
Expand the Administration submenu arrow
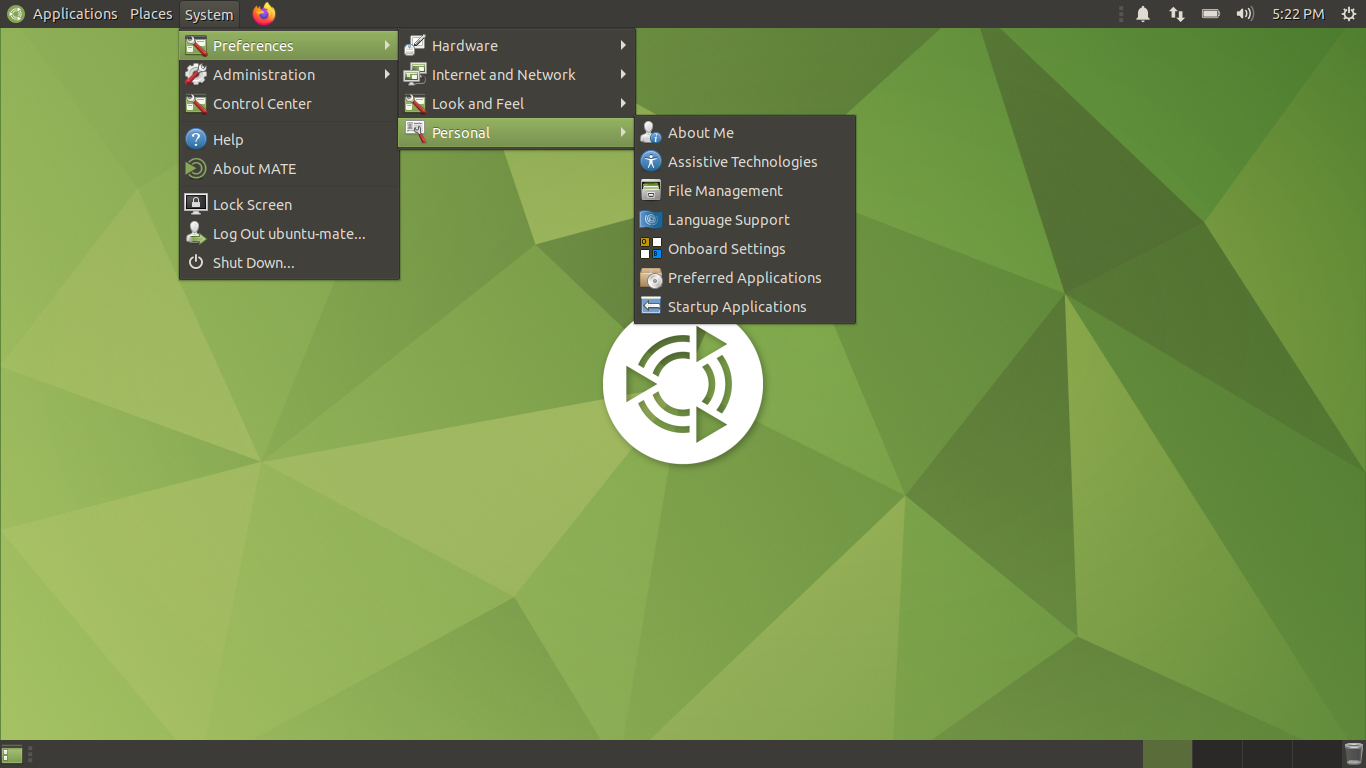coord(387,75)
